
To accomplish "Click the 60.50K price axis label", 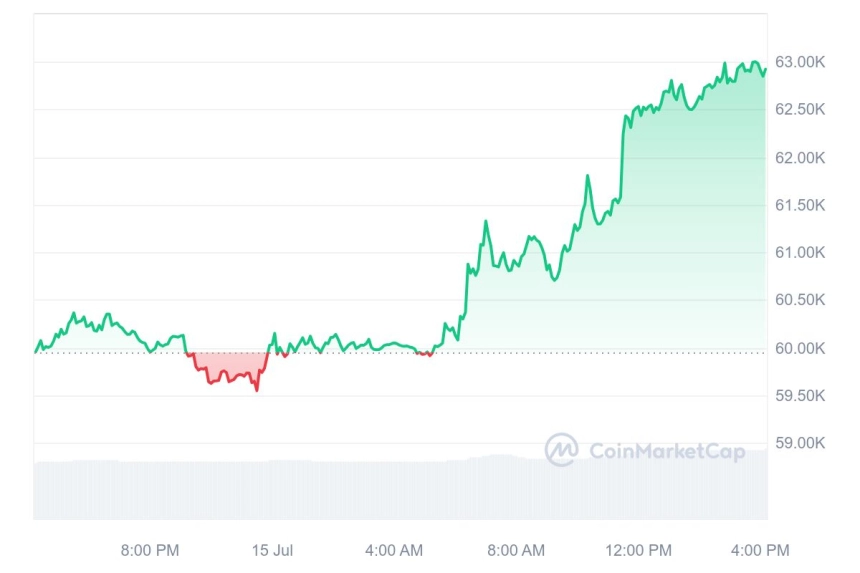I will click(x=800, y=299).
